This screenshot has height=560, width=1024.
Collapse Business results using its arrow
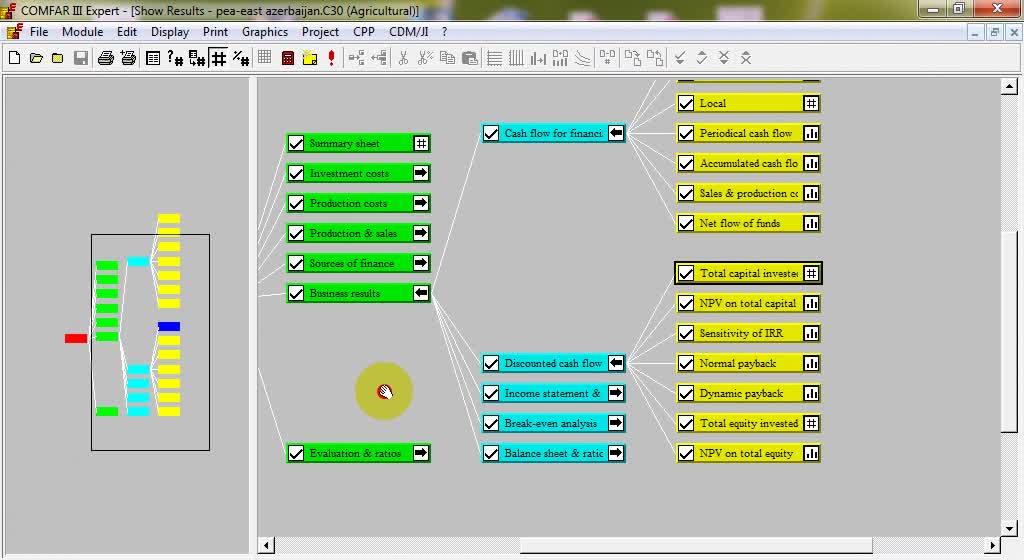tap(421, 293)
